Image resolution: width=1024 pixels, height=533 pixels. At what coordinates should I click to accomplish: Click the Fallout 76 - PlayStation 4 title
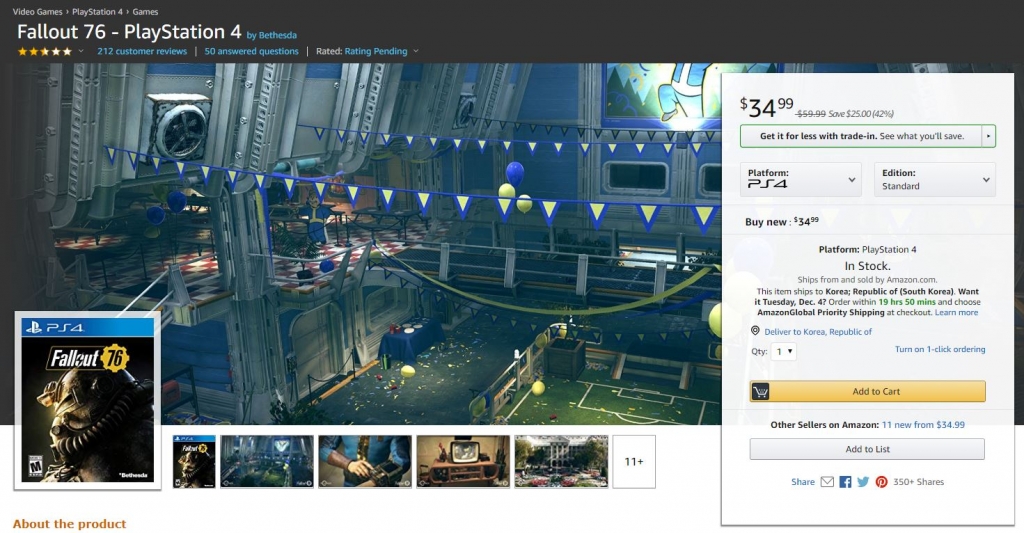point(129,31)
